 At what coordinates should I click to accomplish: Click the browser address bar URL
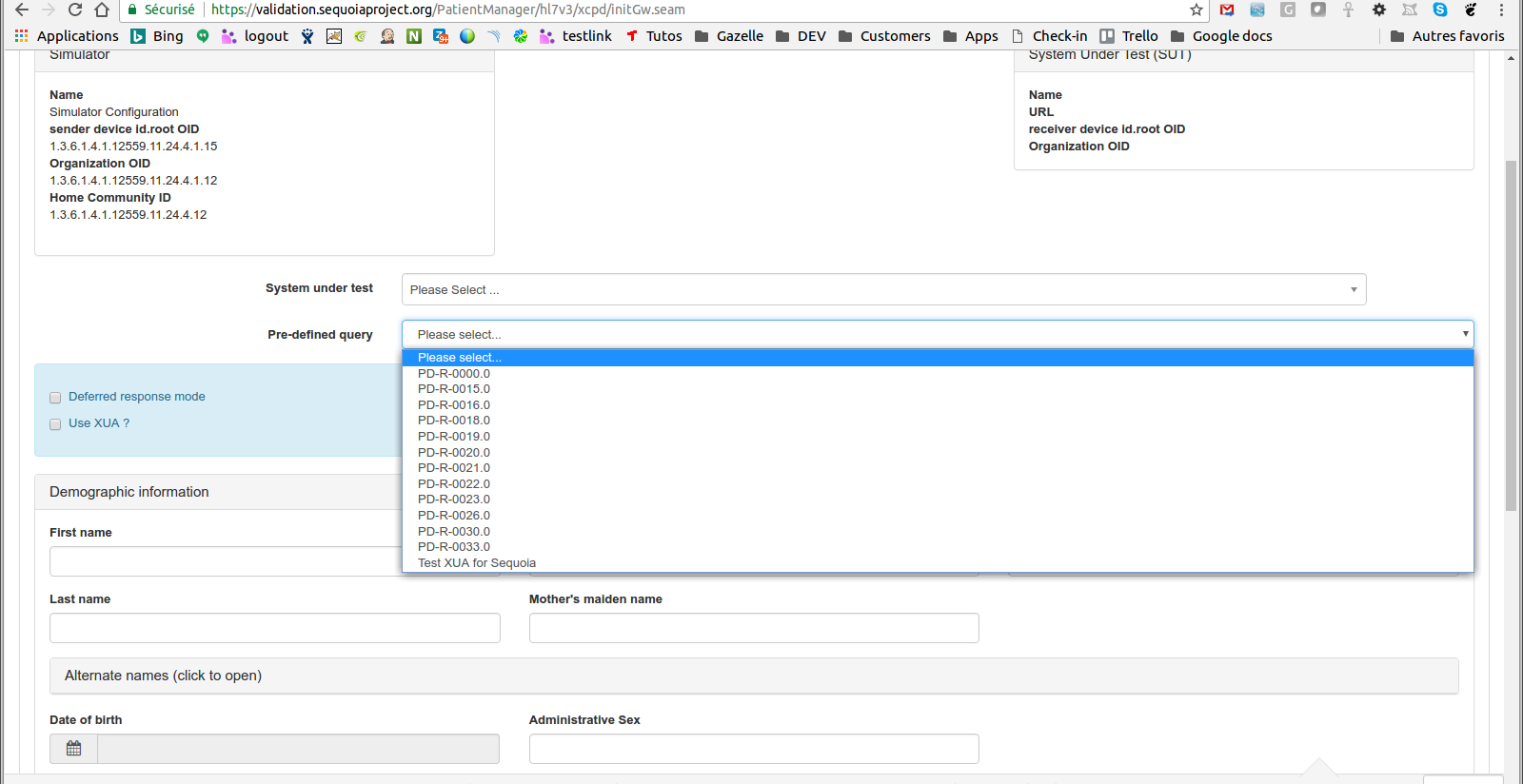pos(447,10)
